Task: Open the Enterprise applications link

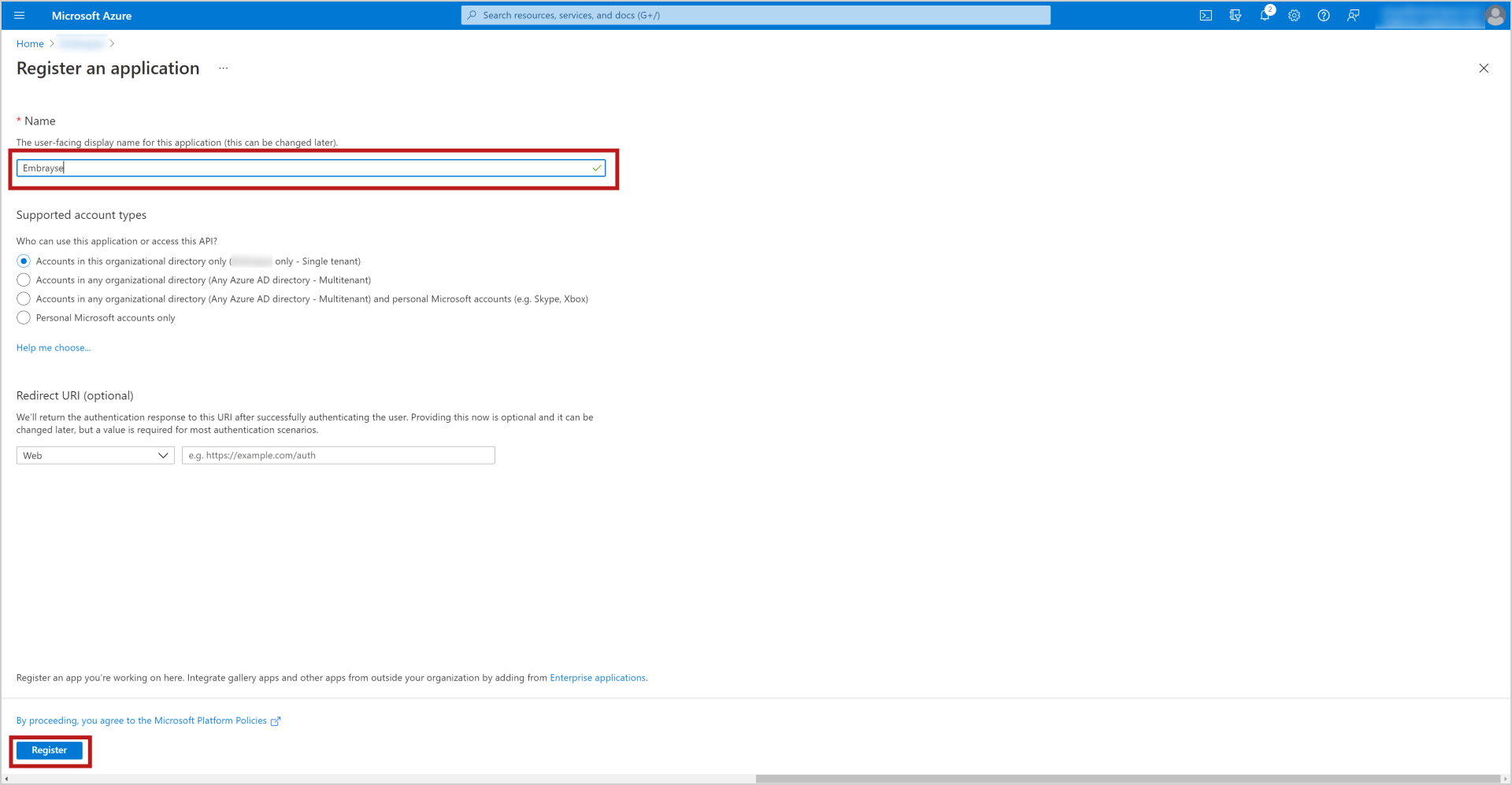Action: [x=598, y=678]
